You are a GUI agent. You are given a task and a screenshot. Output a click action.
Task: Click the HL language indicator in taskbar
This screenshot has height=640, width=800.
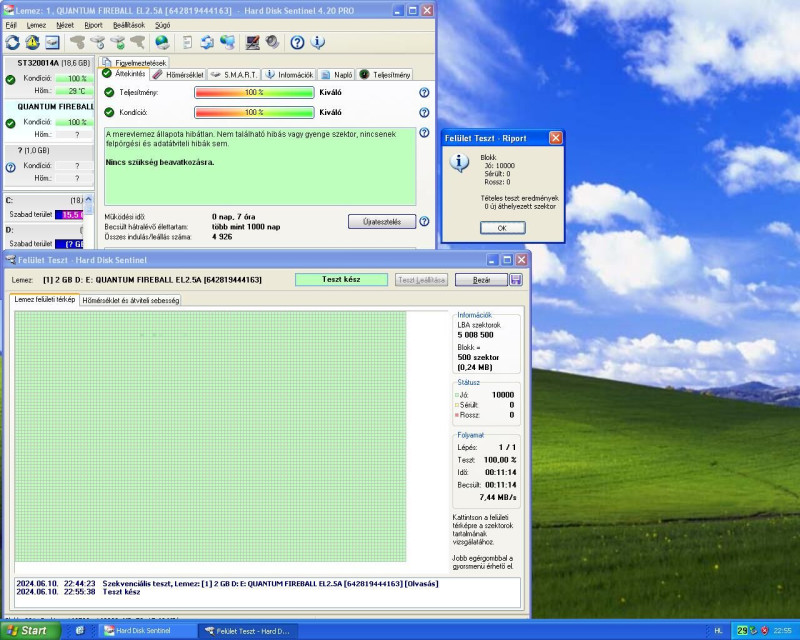[x=718, y=631]
